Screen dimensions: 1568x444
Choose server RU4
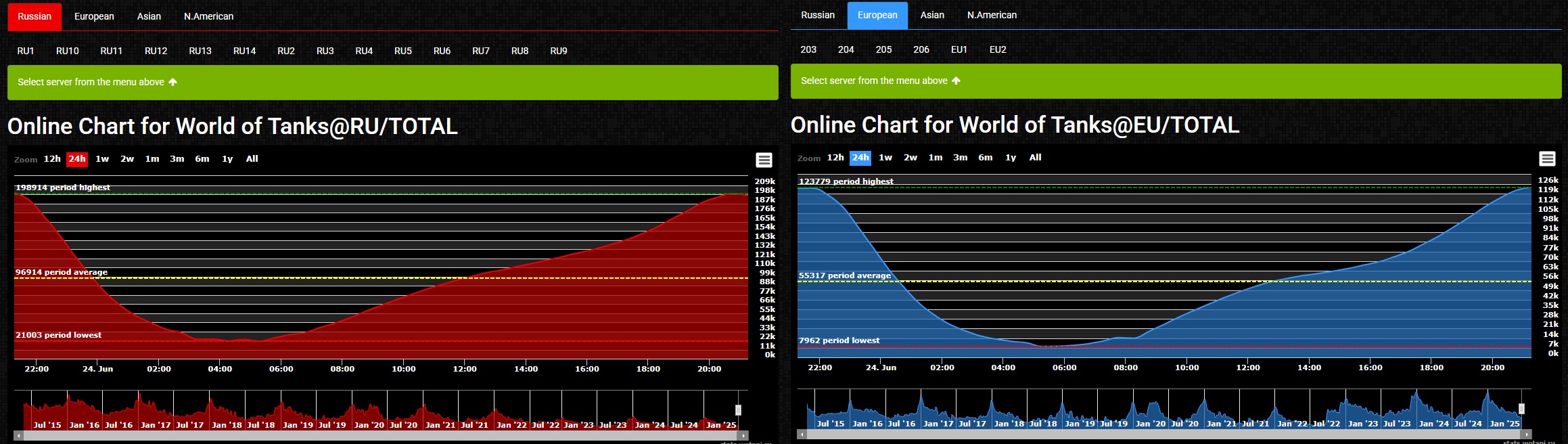(364, 51)
